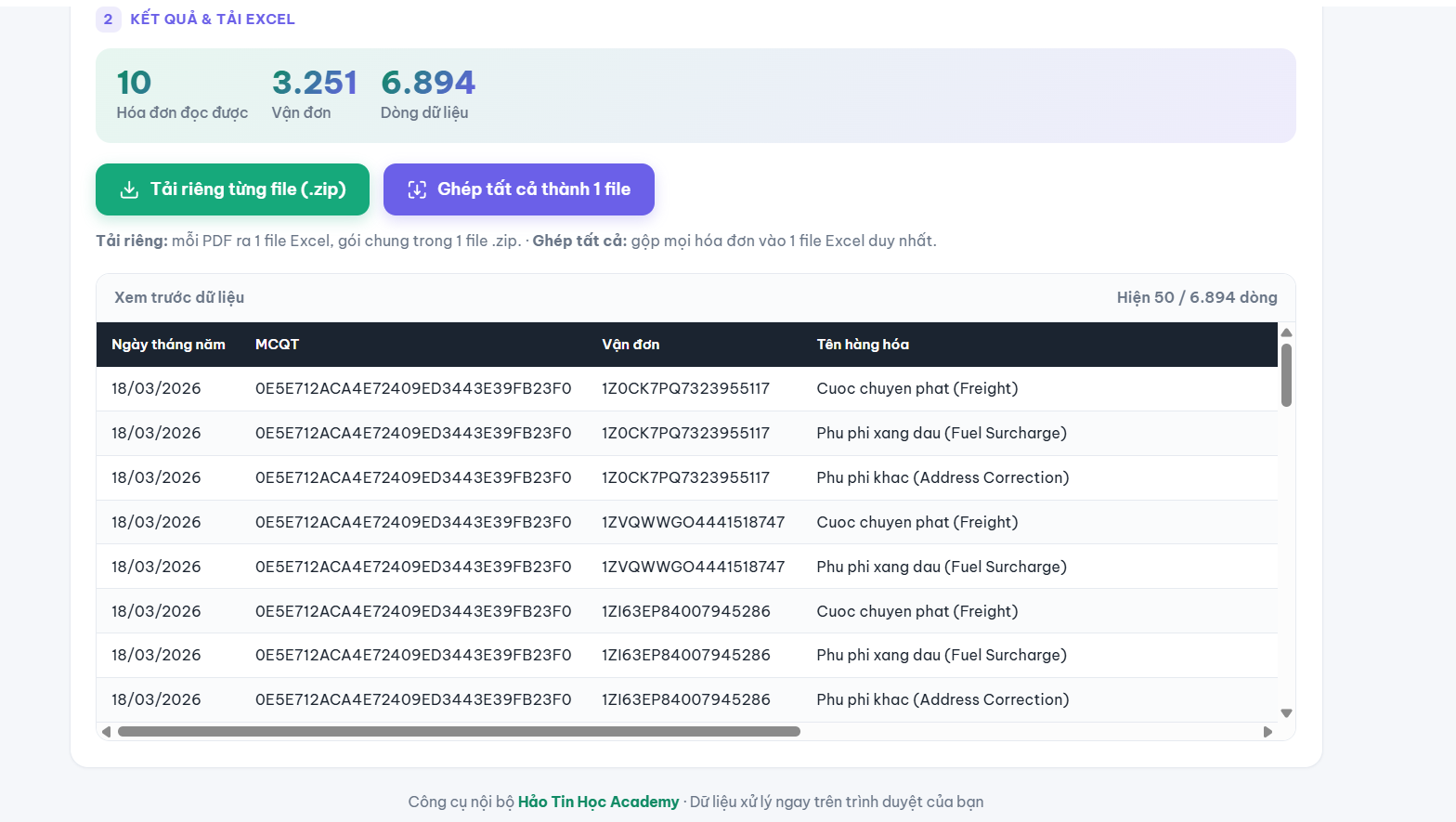1456x822 pixels.
Task: Click the left arrow of the horizontal scrollbar
Action: click(106, 732)
